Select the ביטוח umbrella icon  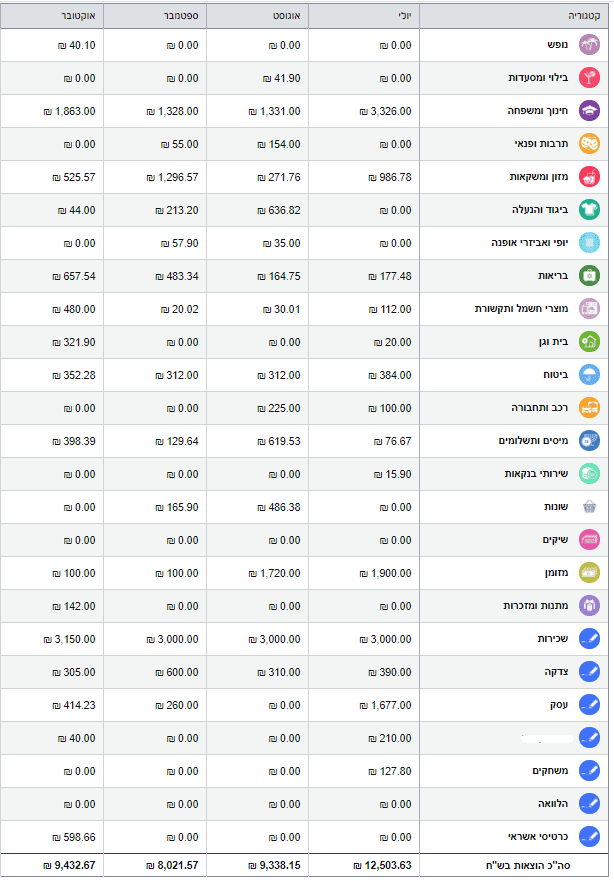click(x=590, y=375)
